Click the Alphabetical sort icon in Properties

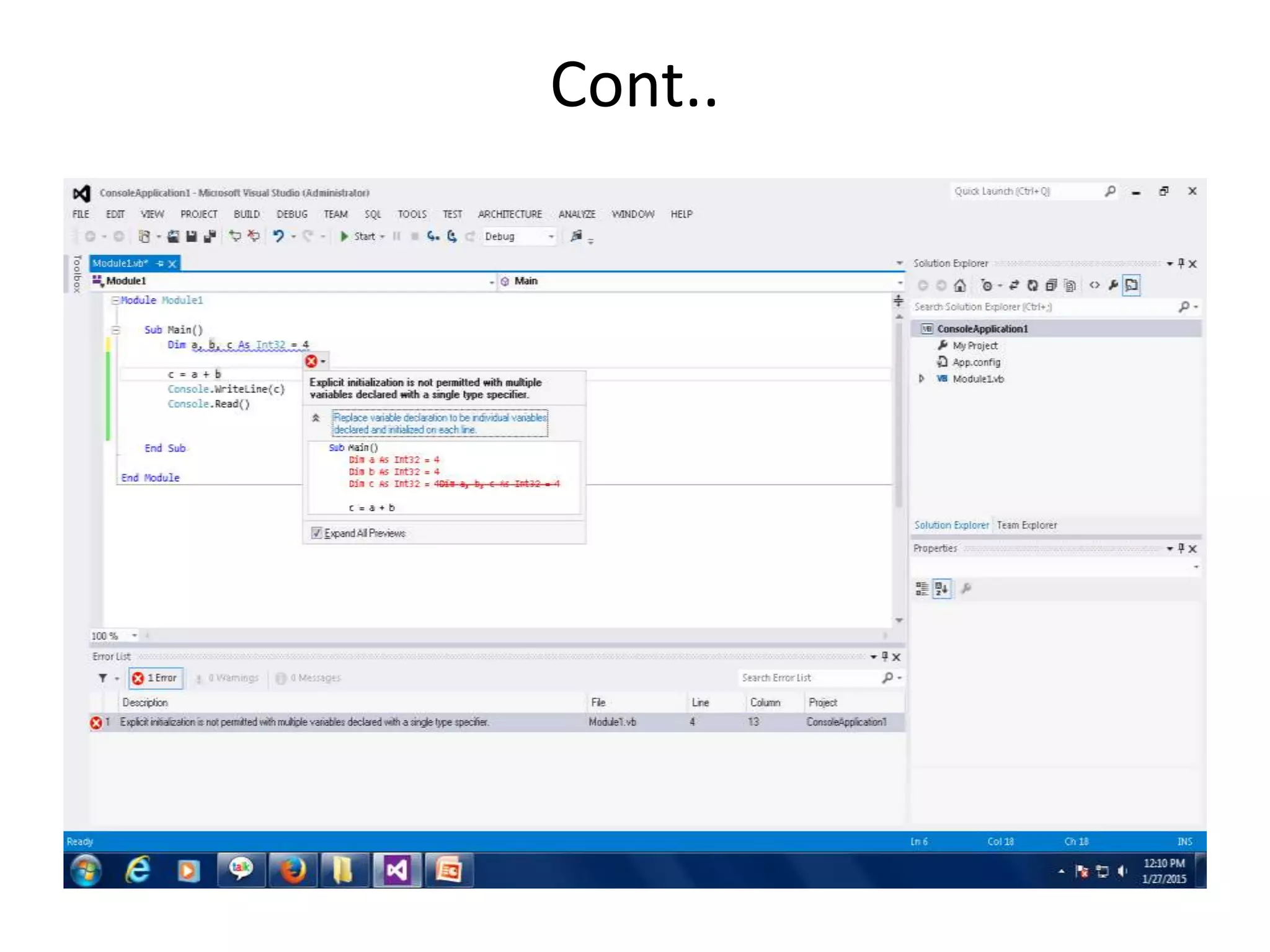pyautogui.click(x=941, y=589)
